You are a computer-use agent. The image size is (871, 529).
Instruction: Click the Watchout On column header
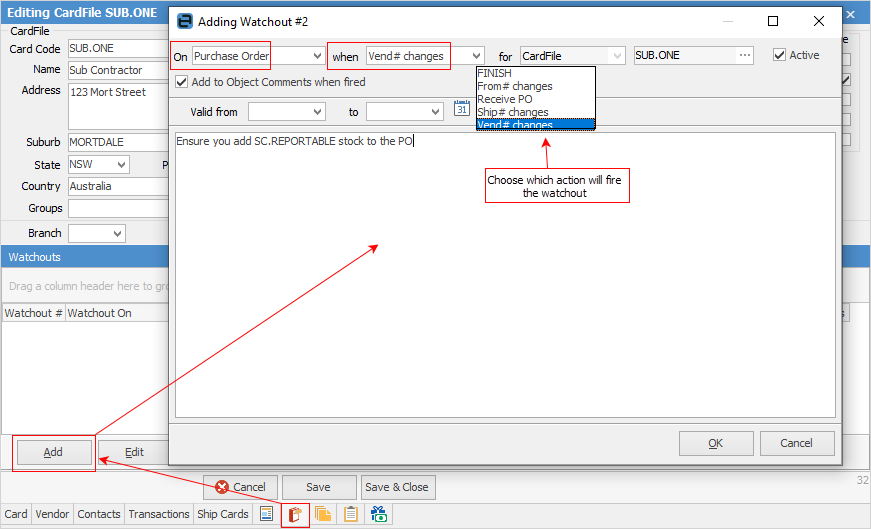pyautogui.click(x=117, y=313)
